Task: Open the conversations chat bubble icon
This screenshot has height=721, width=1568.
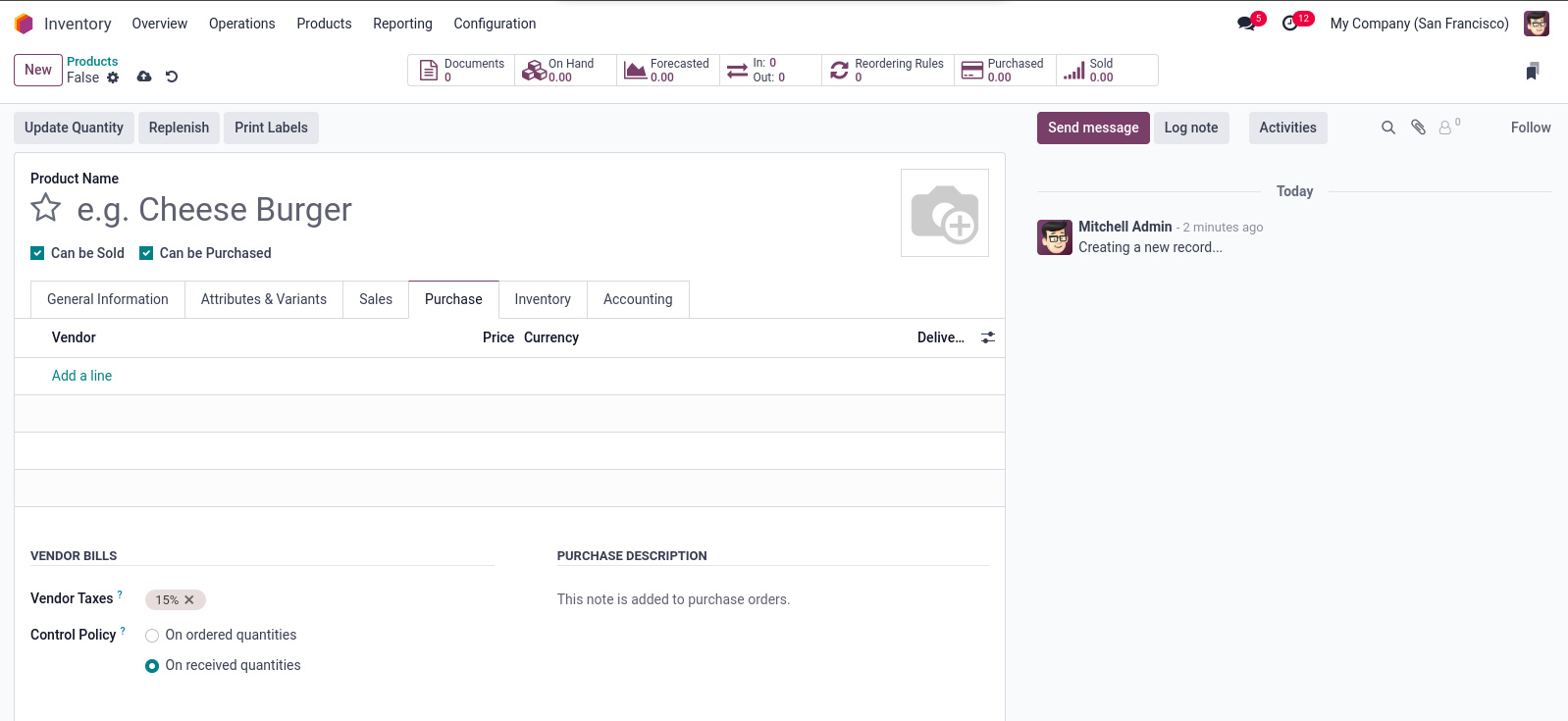Action: [1246, 24]
